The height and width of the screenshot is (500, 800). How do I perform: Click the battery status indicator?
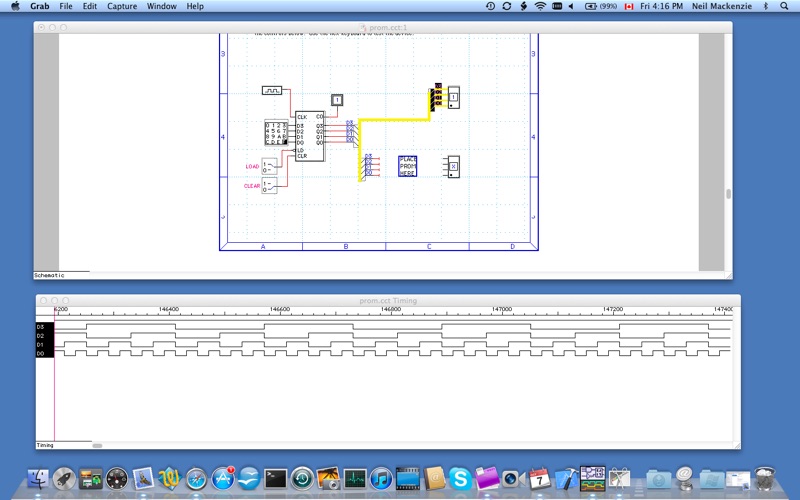click(601, 6)
